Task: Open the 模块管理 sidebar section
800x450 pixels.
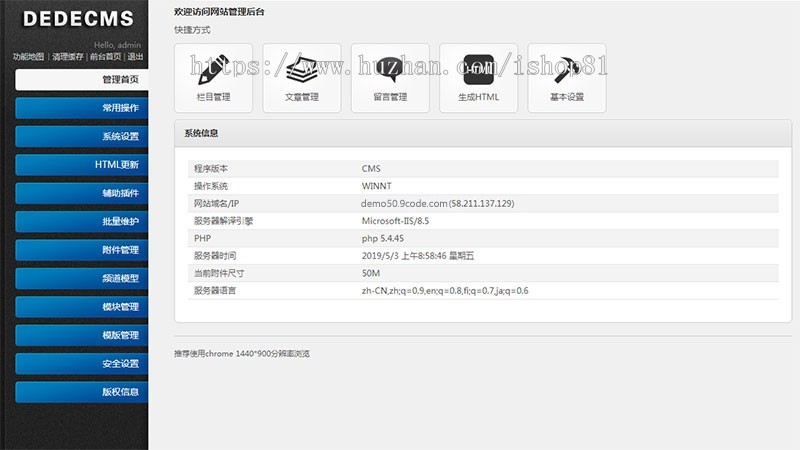Action: (82, 306)
